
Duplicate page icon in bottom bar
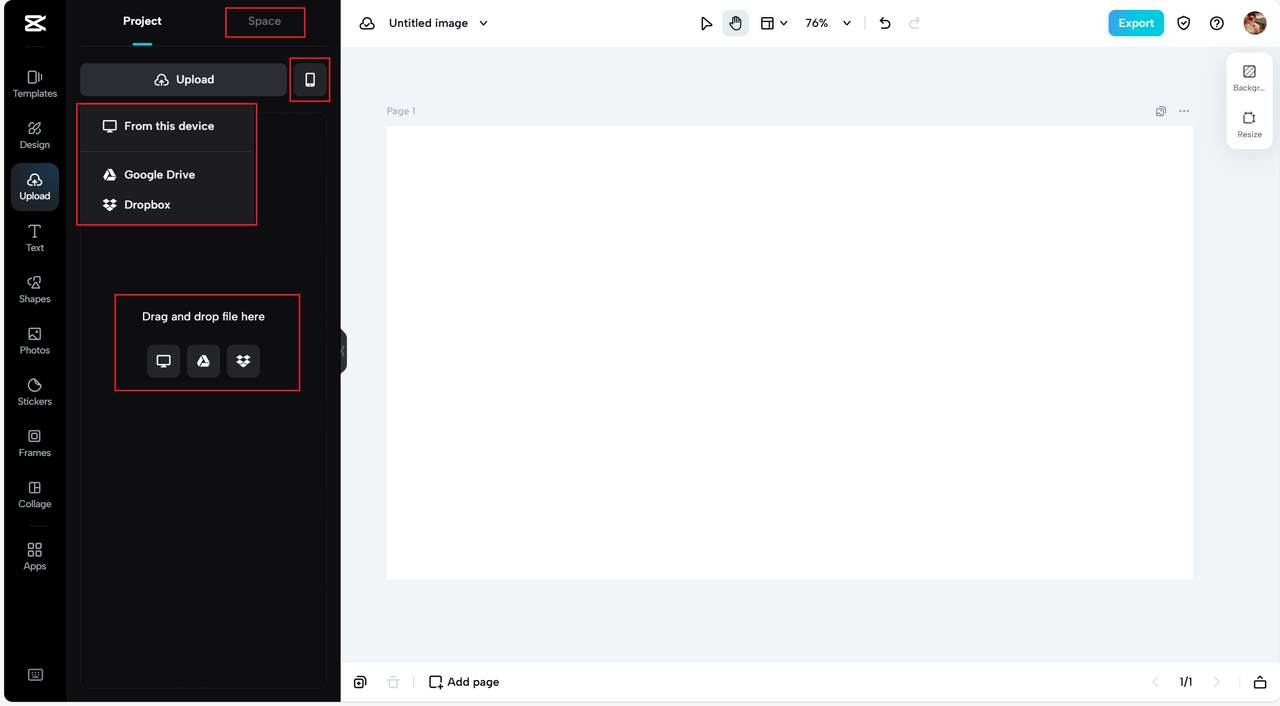click(360, 682)
